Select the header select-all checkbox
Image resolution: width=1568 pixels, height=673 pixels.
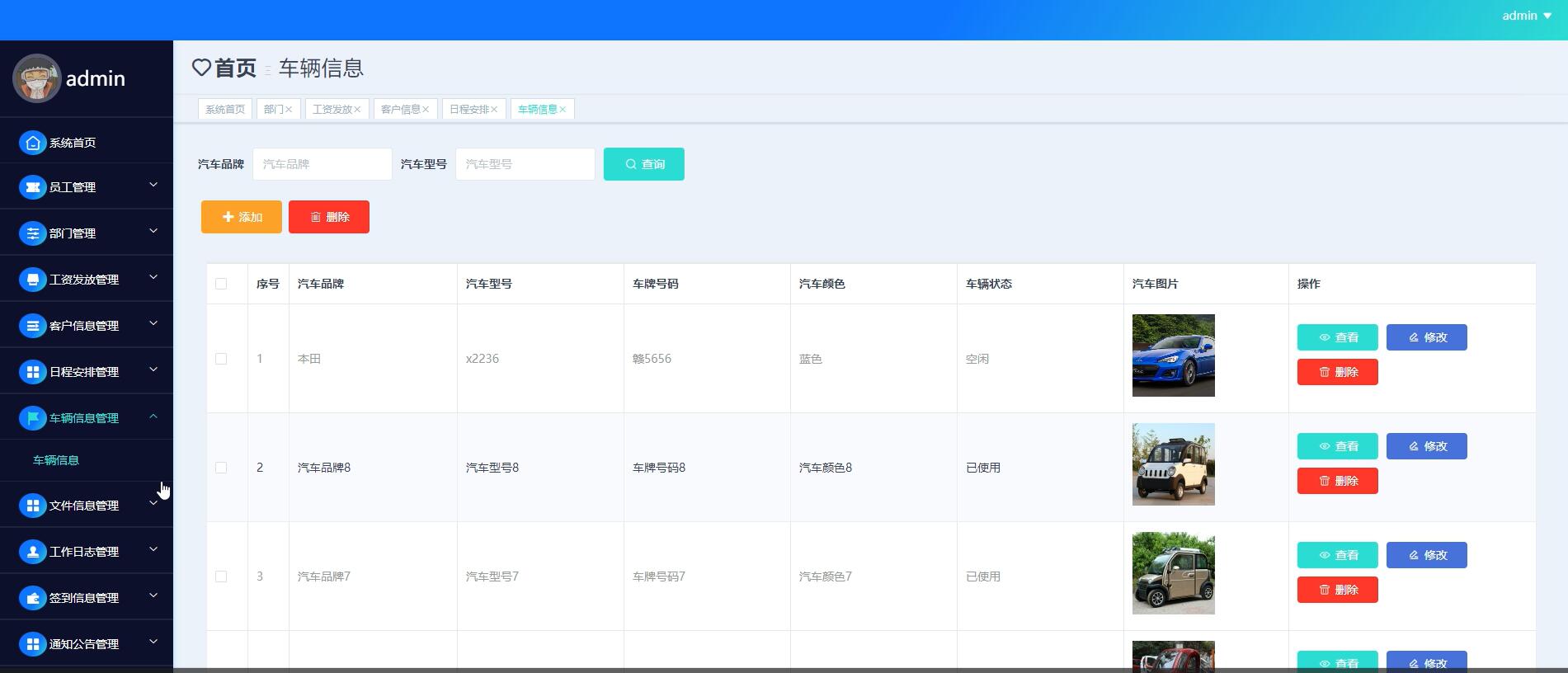221,284
